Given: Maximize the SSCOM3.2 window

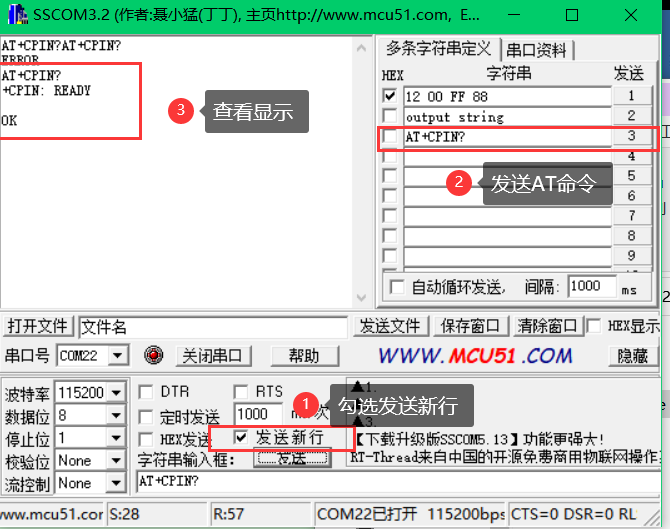Looking at the screenshot, I should [x=572, y=15].
